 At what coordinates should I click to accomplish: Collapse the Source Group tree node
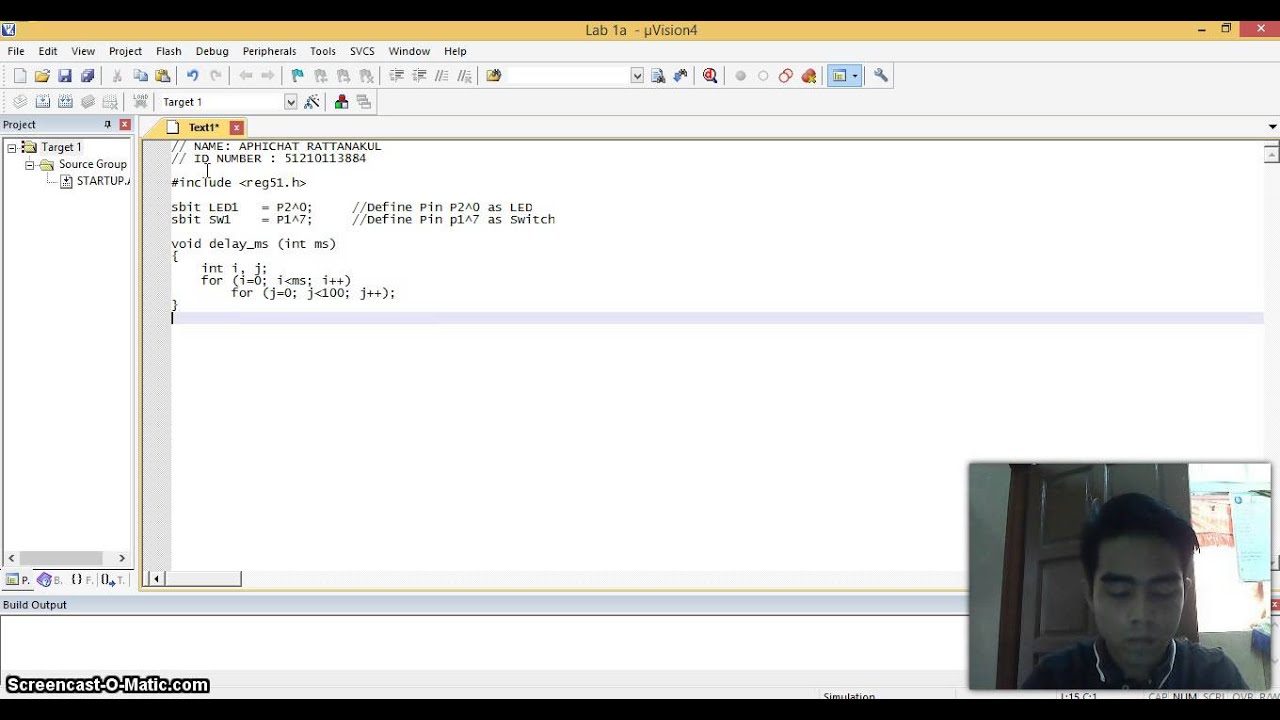point(30,165)
